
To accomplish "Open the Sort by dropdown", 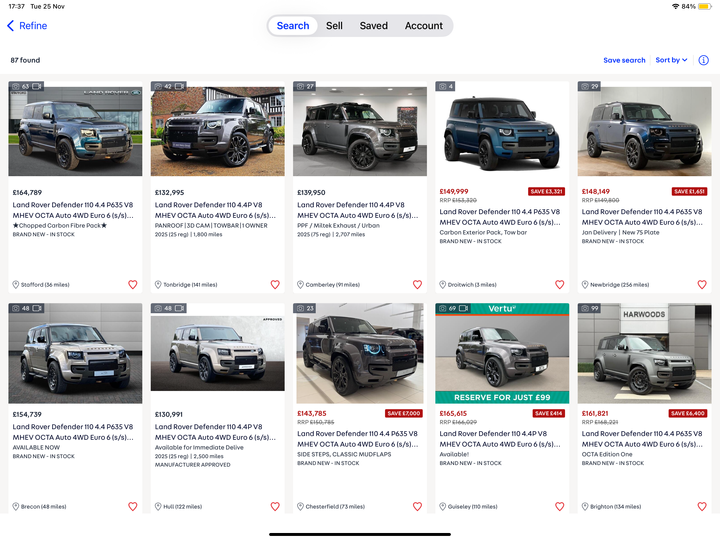I will click(x=671, y=60).
